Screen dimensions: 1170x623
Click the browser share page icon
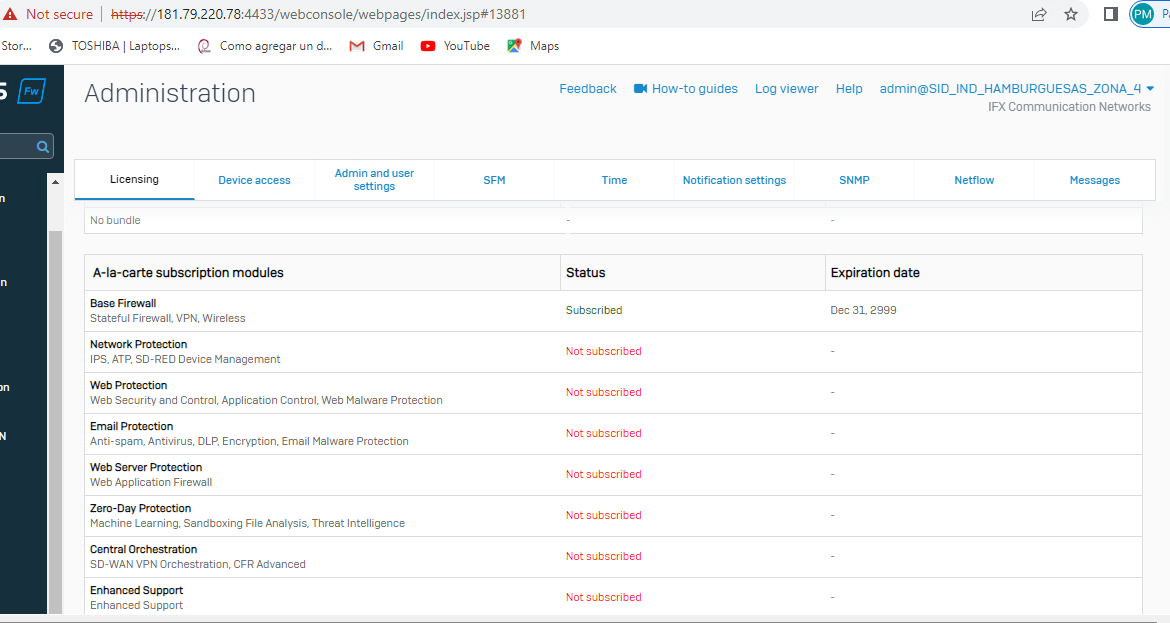click(1039, 14)
